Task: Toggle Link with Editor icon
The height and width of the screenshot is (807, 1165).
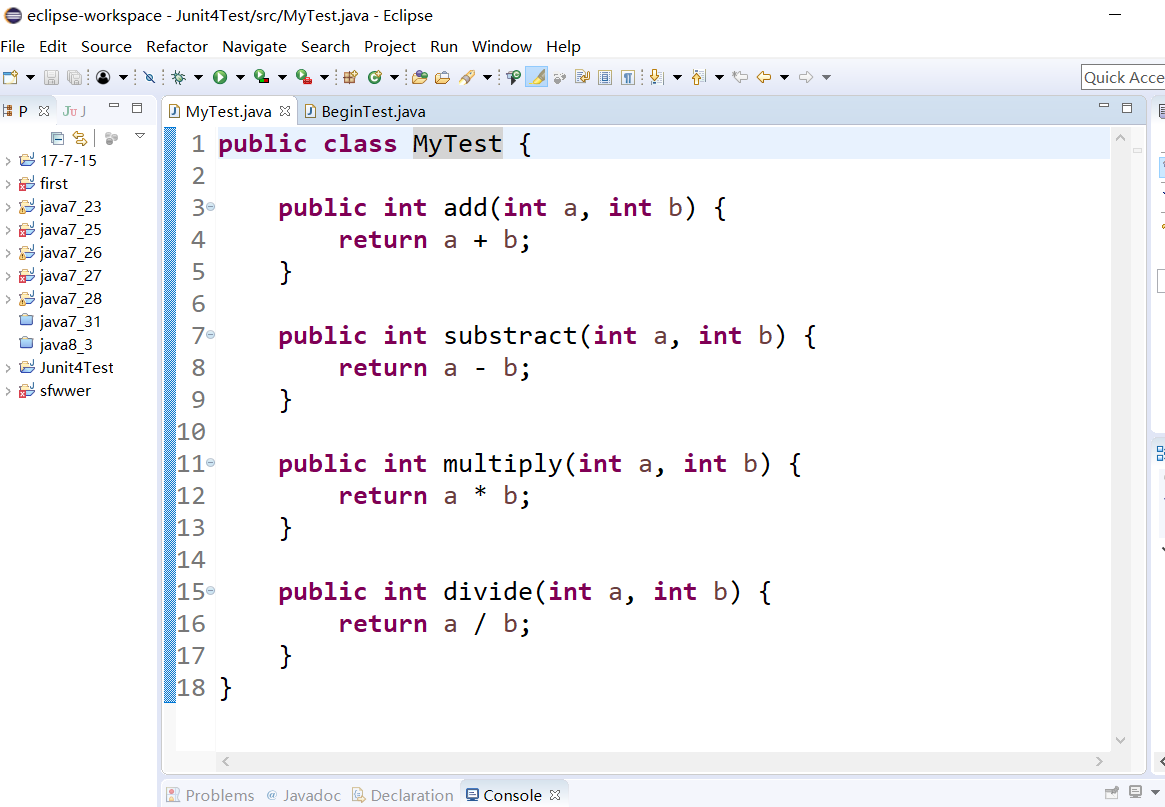Action: [x=79, y=137]
